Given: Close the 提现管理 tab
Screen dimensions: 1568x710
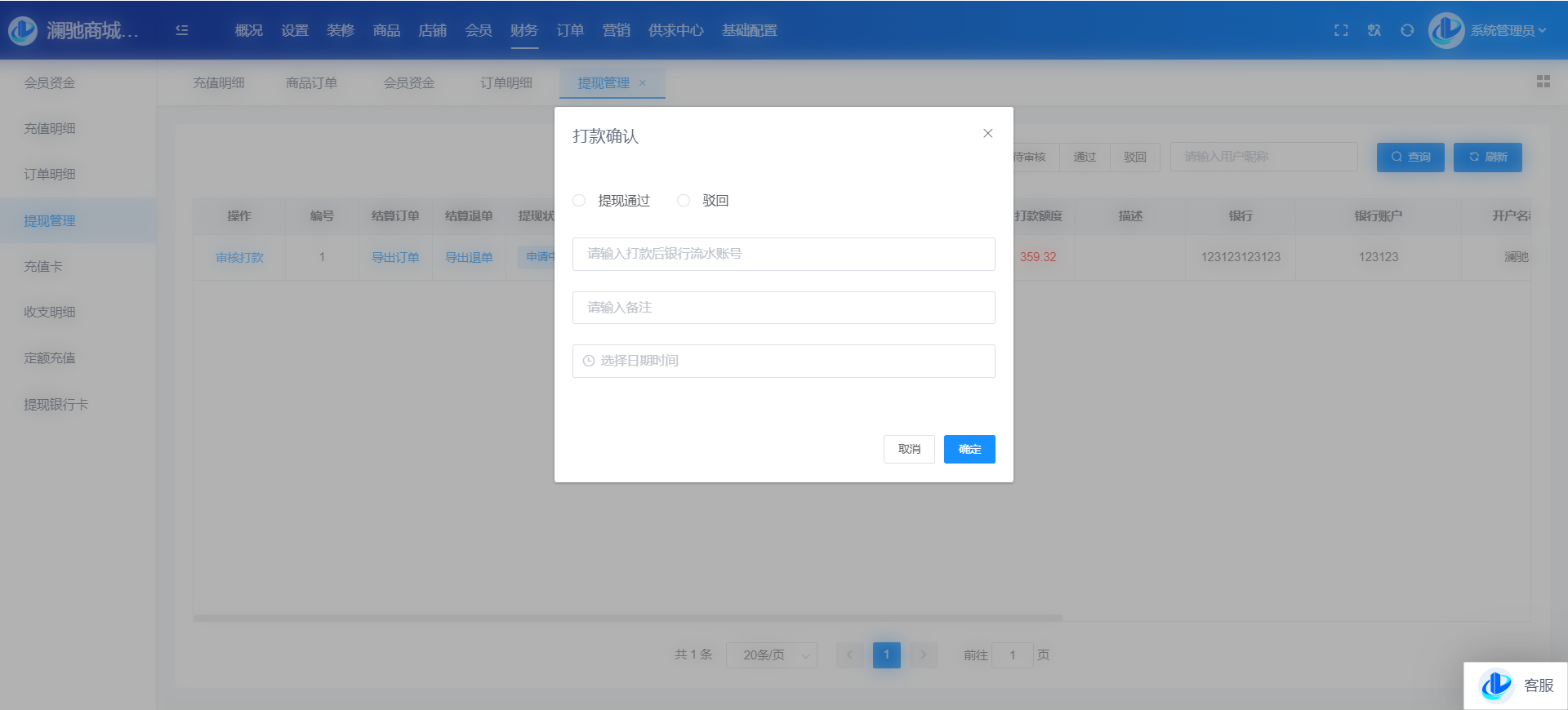Looking at the screenshot, I should click(x=643, y=83).
